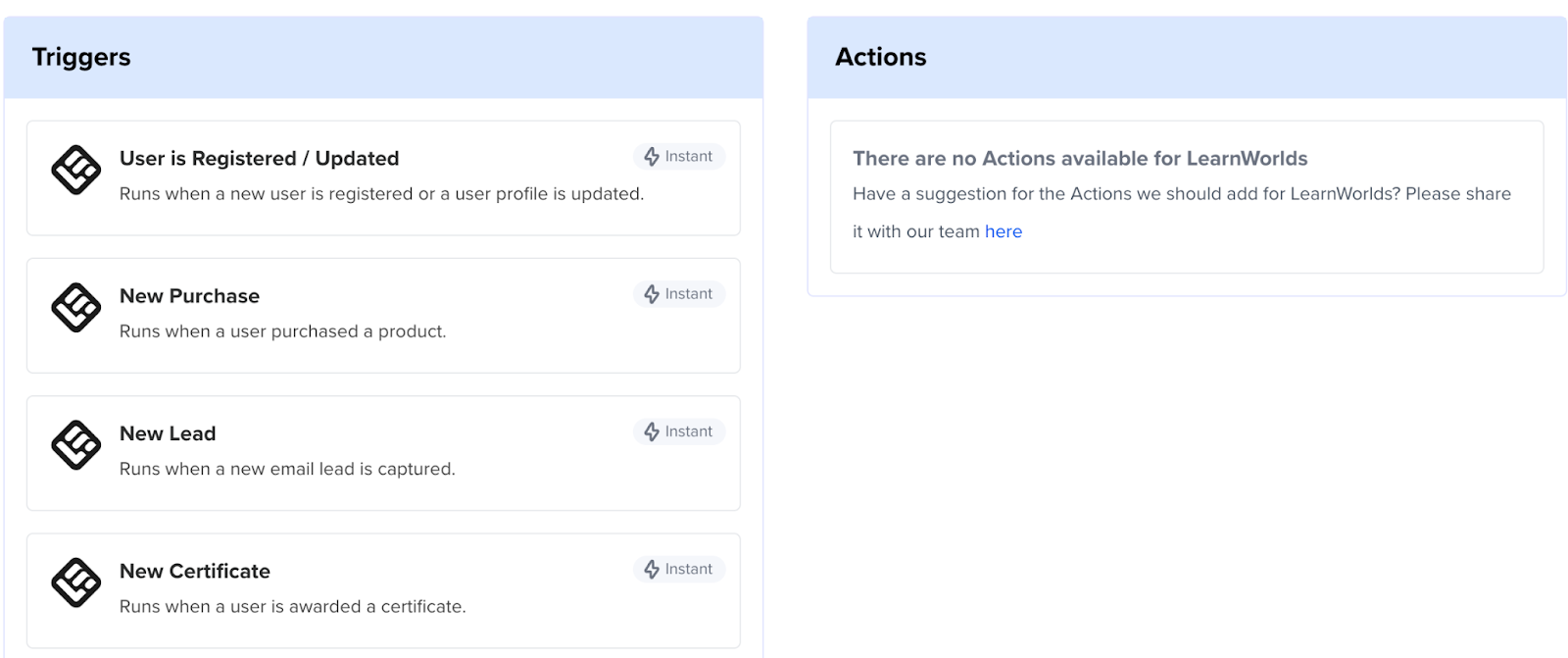Select the LearnWorlds logo beside New Lead
This screenshot has height=658, width=1568.
coord(75,445)
